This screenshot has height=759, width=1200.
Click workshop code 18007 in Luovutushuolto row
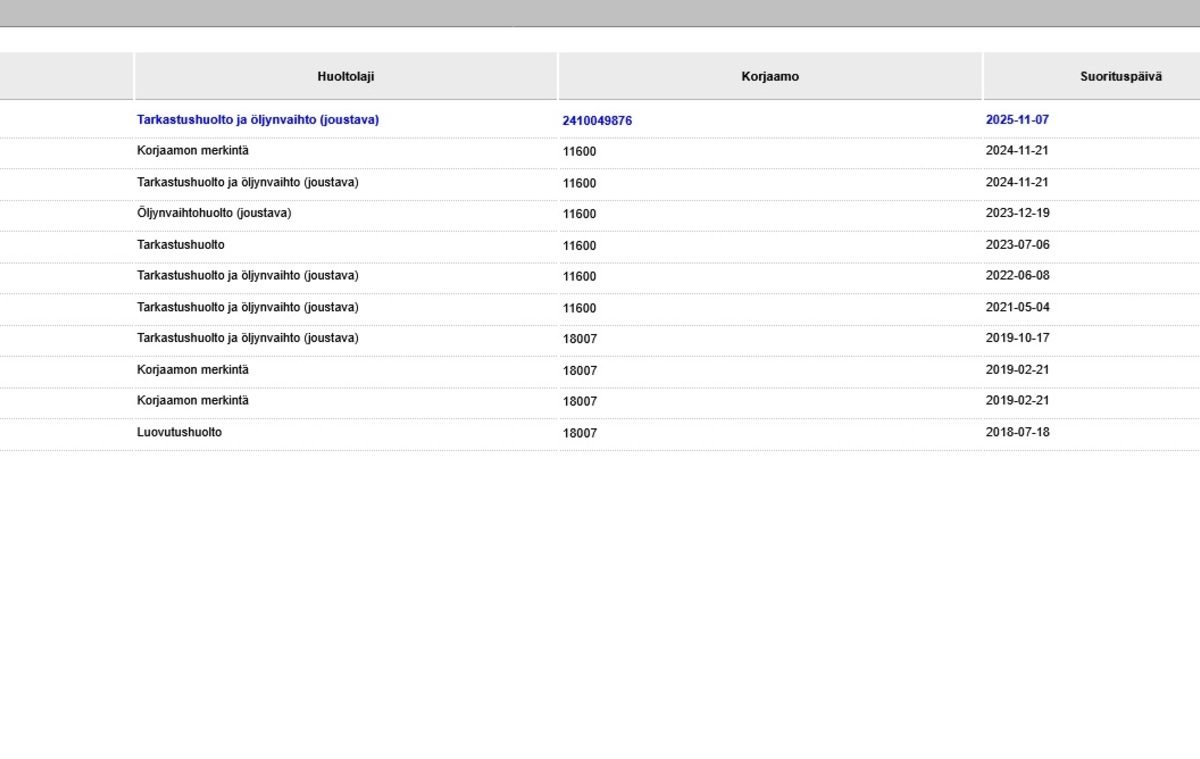[579, 433]
